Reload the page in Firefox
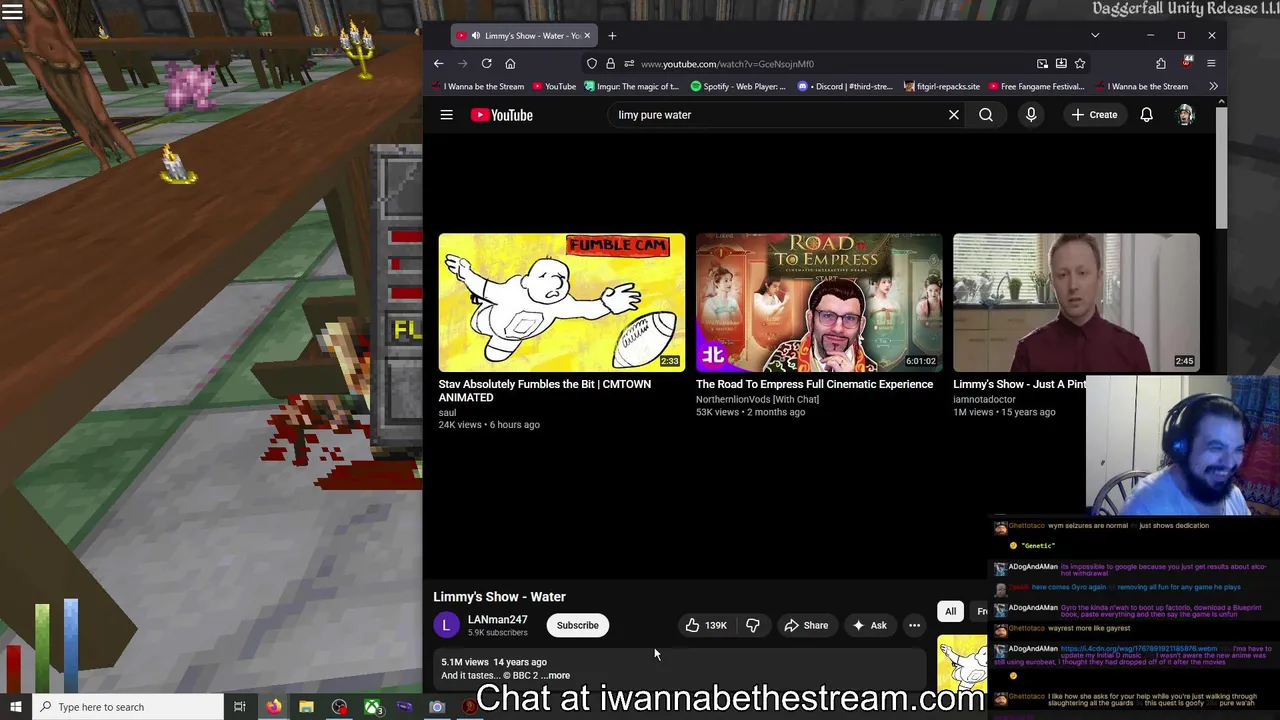1280x720 pixels. [486, 64]
